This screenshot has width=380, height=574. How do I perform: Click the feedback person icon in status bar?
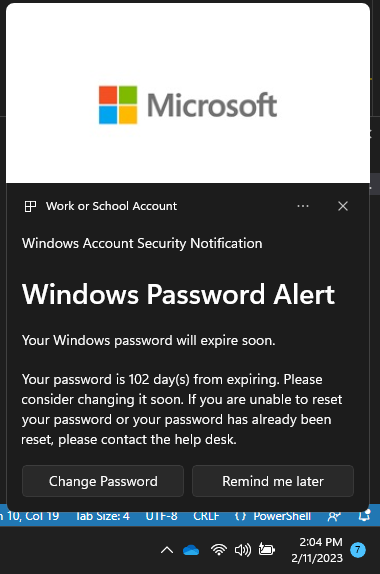[x=334, y=516]
